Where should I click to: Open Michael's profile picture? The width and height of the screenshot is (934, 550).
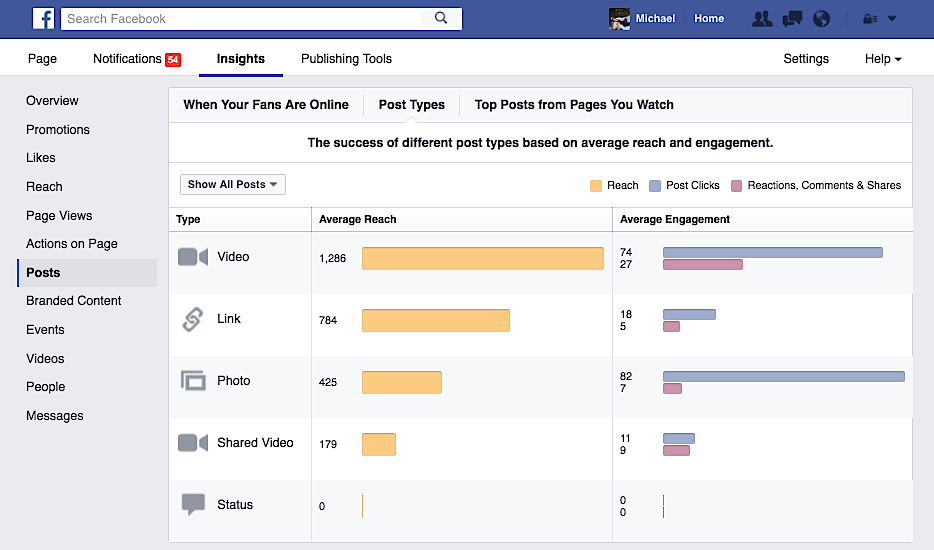tap(619, 18)
